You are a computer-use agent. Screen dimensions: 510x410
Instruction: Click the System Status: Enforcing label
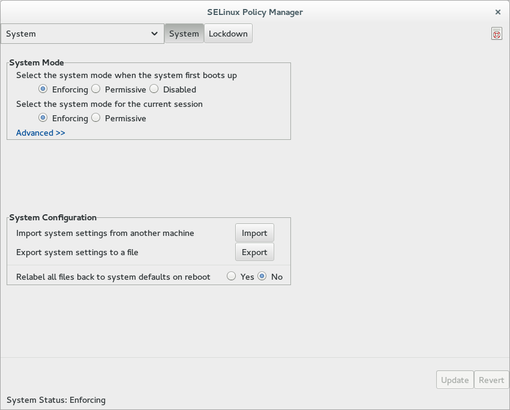56,400
